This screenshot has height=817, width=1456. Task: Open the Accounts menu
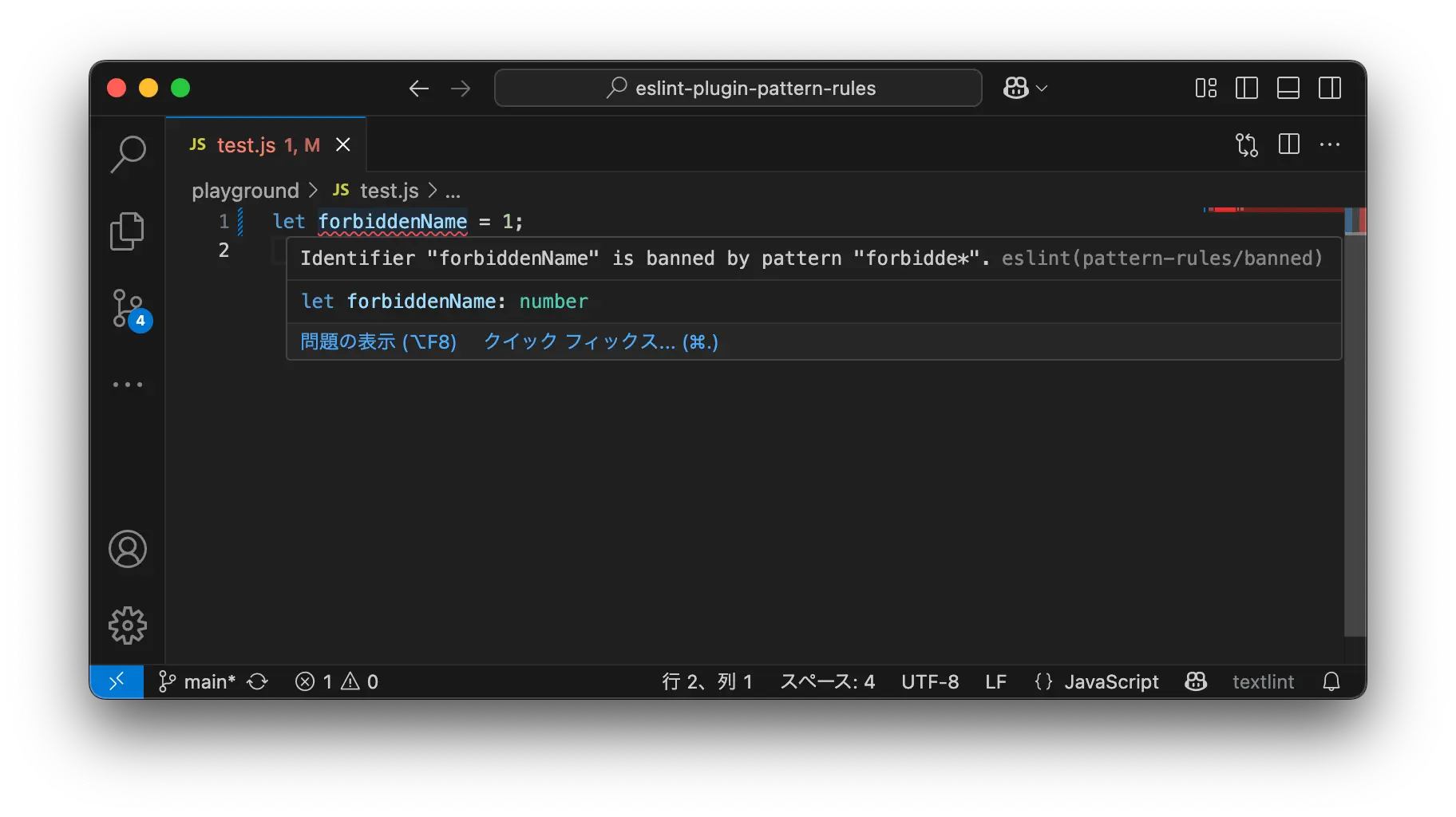tap(128, 549)
